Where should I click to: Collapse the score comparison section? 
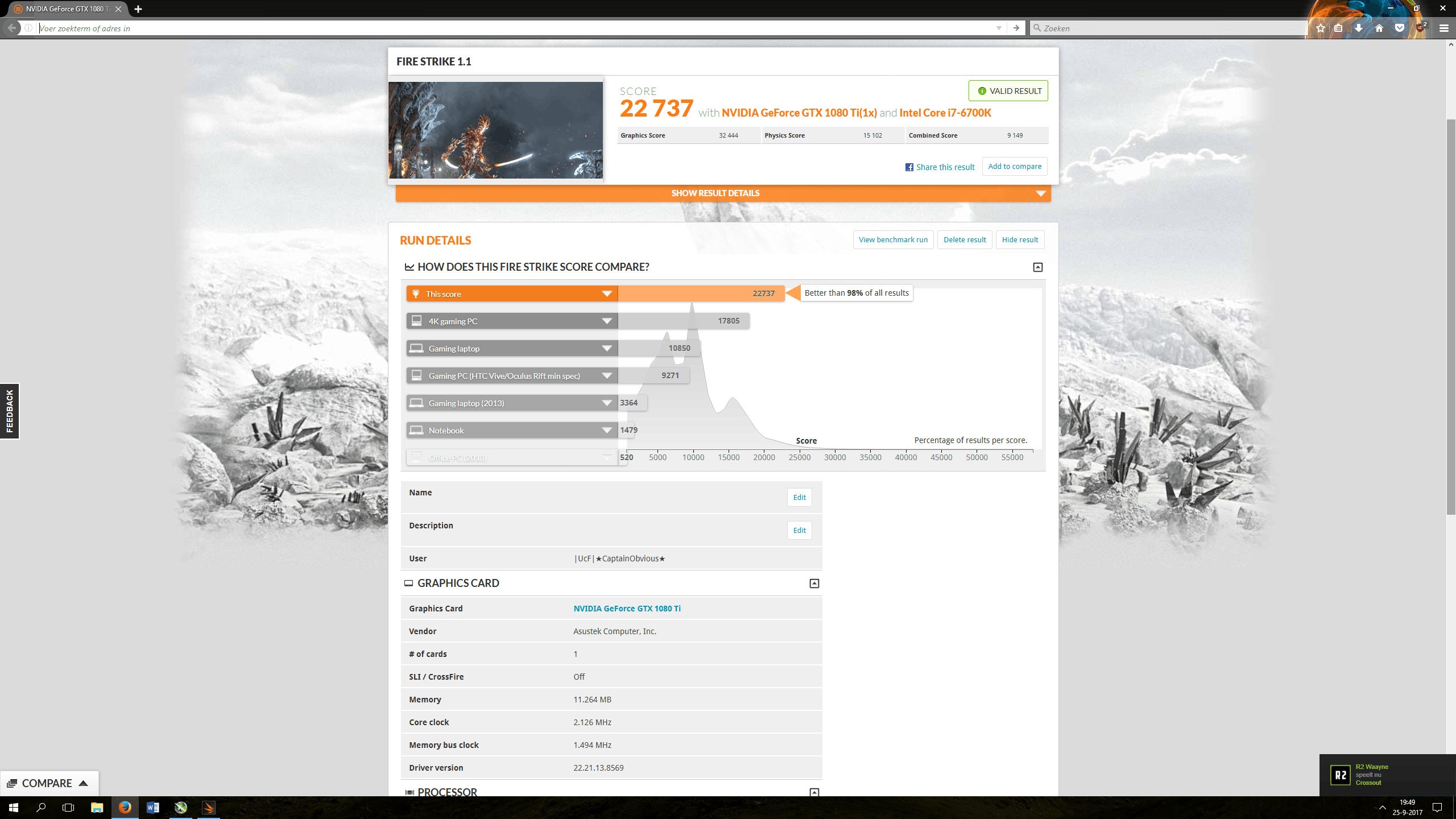click(x=1037, y=267)
